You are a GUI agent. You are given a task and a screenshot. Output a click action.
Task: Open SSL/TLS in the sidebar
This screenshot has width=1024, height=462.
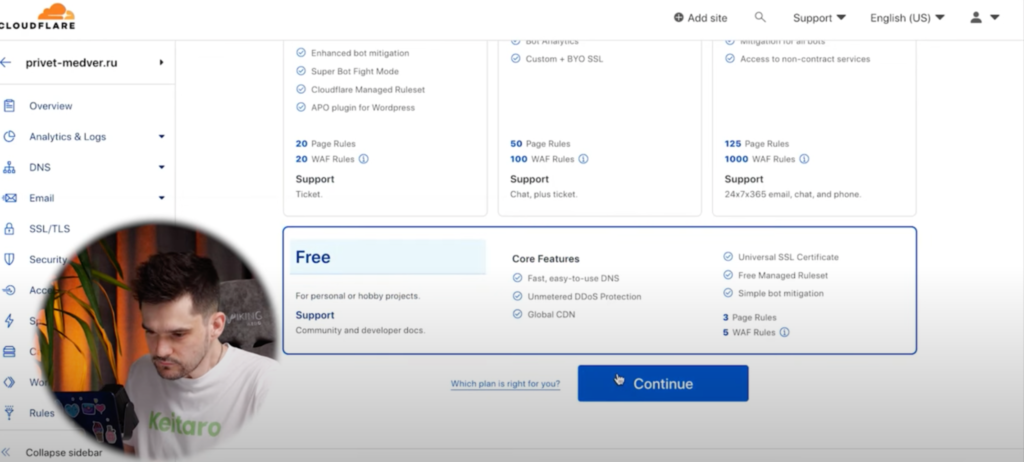click(49, 229)
